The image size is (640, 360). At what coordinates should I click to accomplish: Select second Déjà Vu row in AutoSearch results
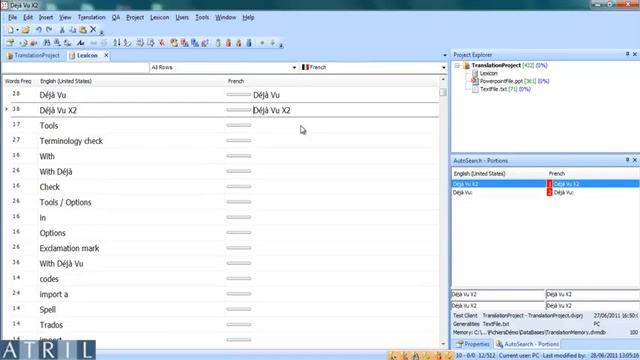pos(545,192)
